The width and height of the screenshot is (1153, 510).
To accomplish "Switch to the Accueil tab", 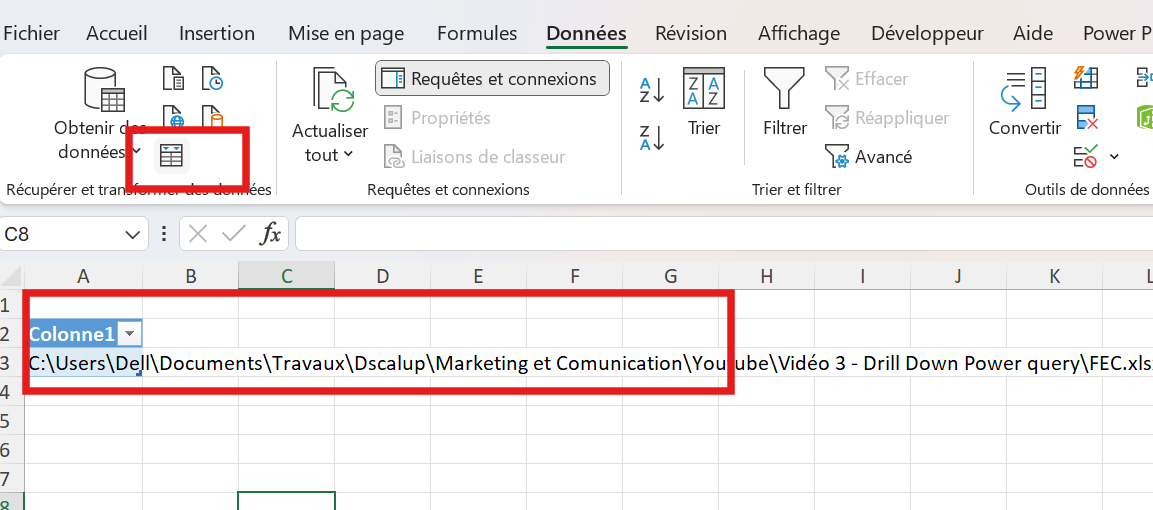I will (x=117, y=33).
